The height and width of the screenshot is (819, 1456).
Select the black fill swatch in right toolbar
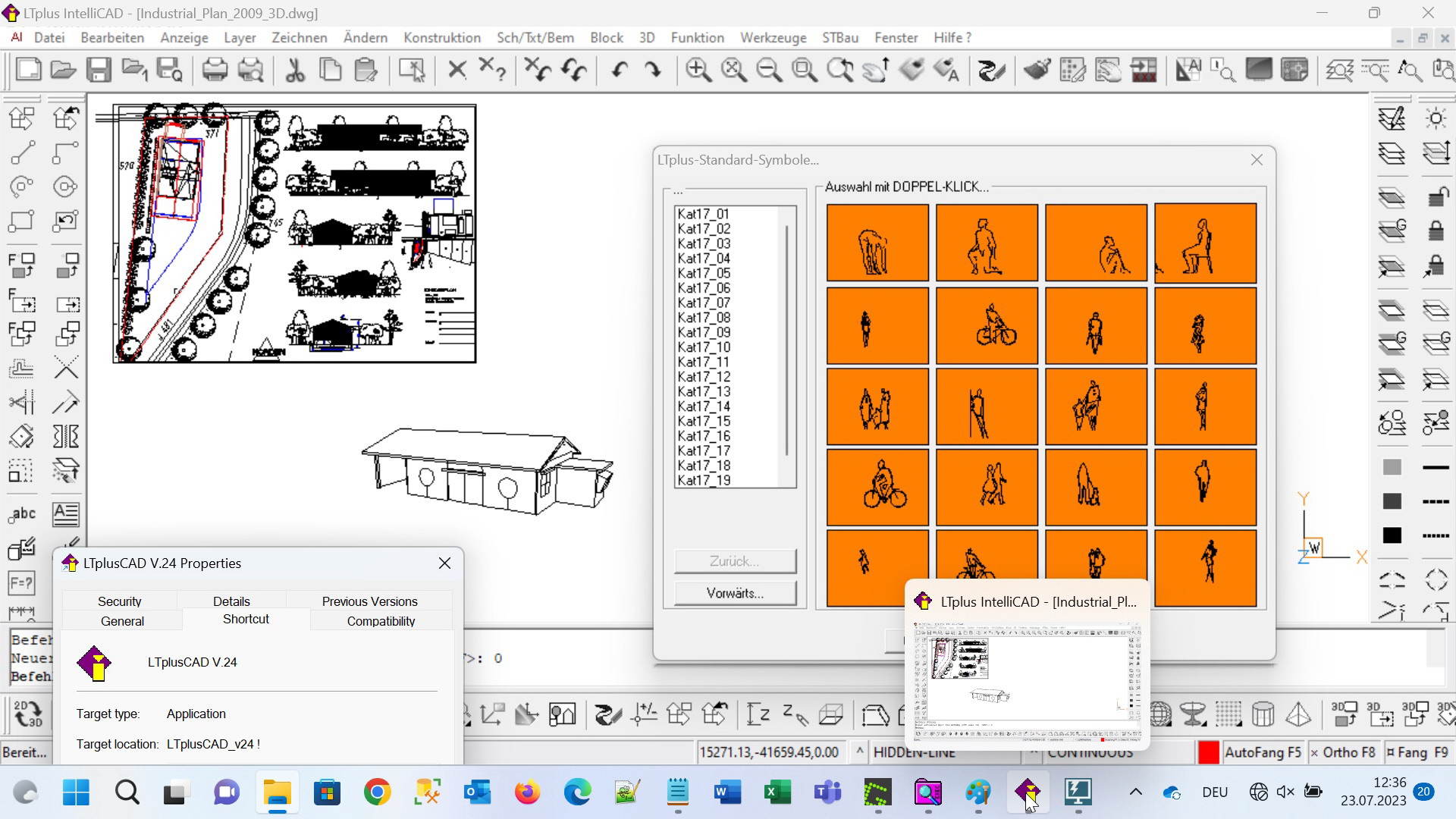click(x=1392, y=535)
